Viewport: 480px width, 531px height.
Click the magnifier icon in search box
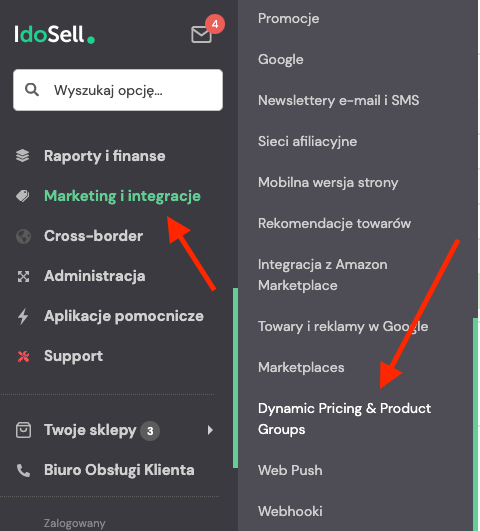[x=32, y=90]
